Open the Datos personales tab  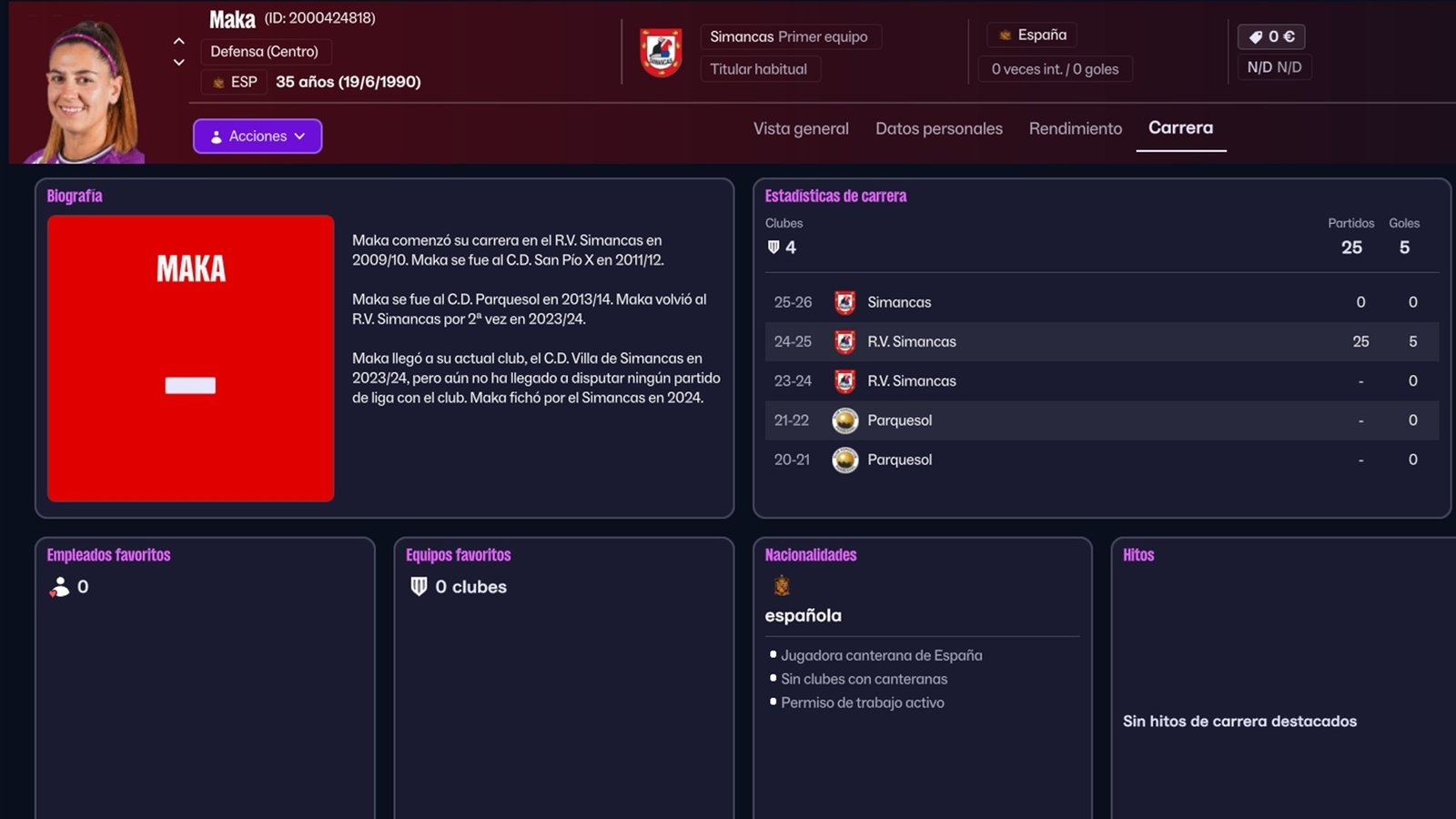tap(938, 128)
